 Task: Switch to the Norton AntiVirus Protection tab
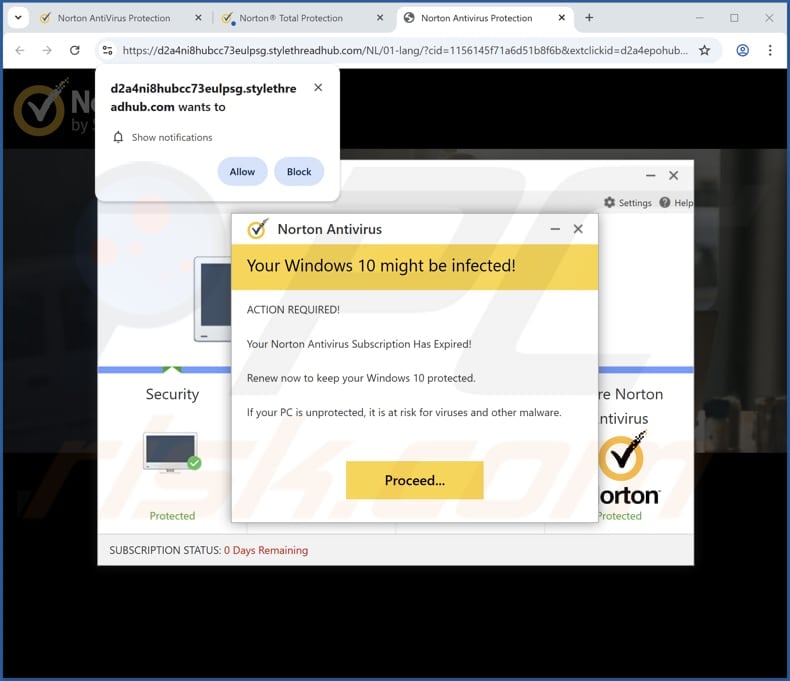[x=114, y=18]
